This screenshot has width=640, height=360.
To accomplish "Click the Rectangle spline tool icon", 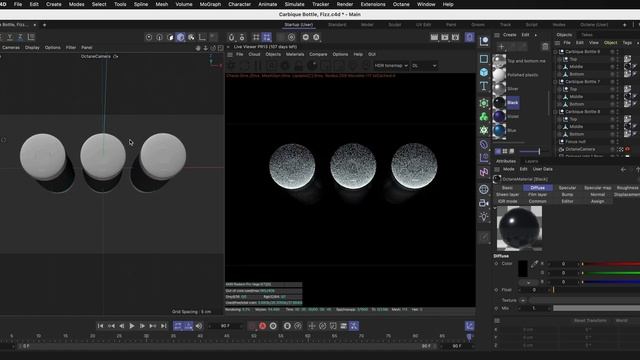I will [484, 59].
